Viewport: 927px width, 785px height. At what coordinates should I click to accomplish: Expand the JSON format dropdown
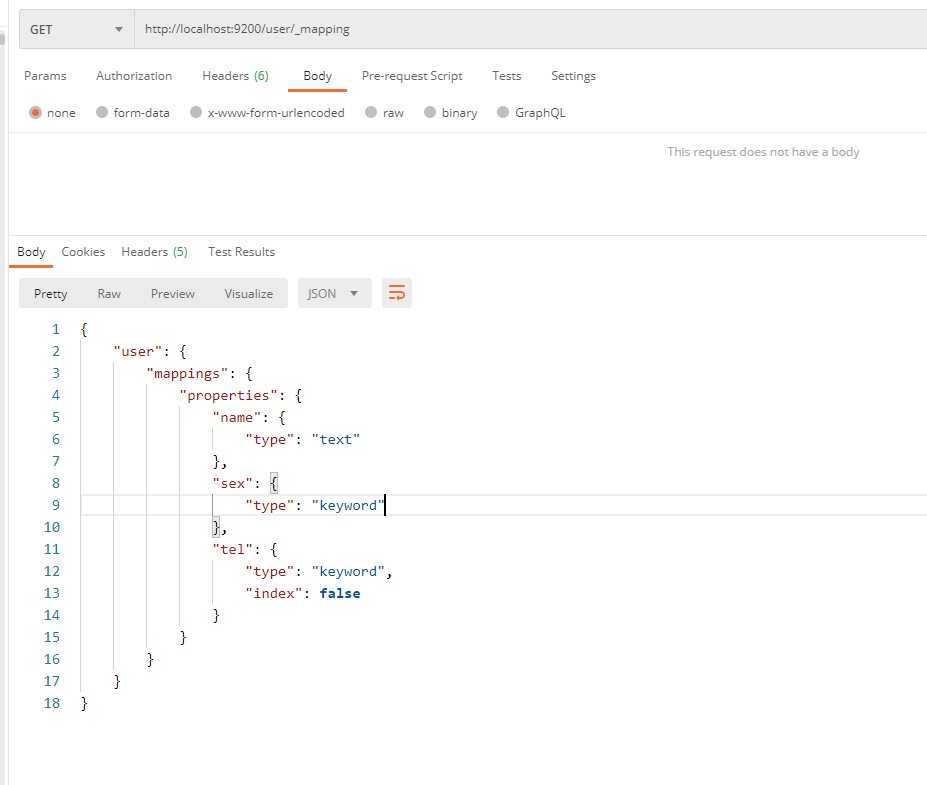[x=334, y=293]
